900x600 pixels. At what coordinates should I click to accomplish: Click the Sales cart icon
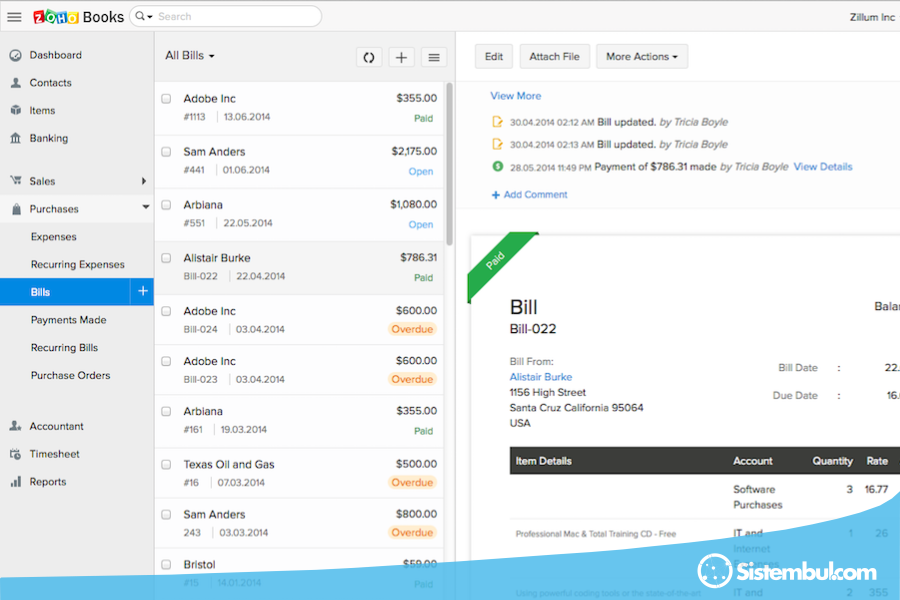click(x=15, y=180)
